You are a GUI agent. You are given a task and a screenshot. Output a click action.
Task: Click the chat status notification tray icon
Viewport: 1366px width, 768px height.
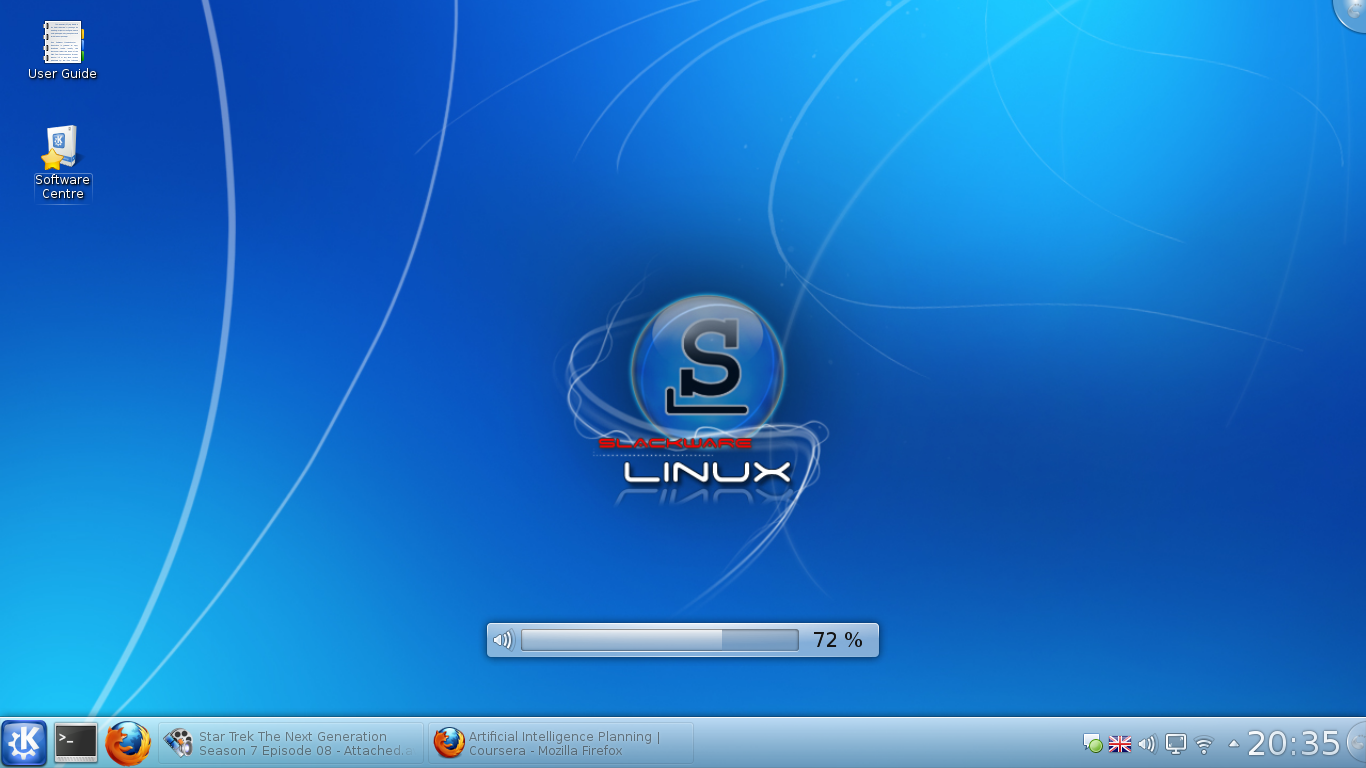[x=1093, y=744]
